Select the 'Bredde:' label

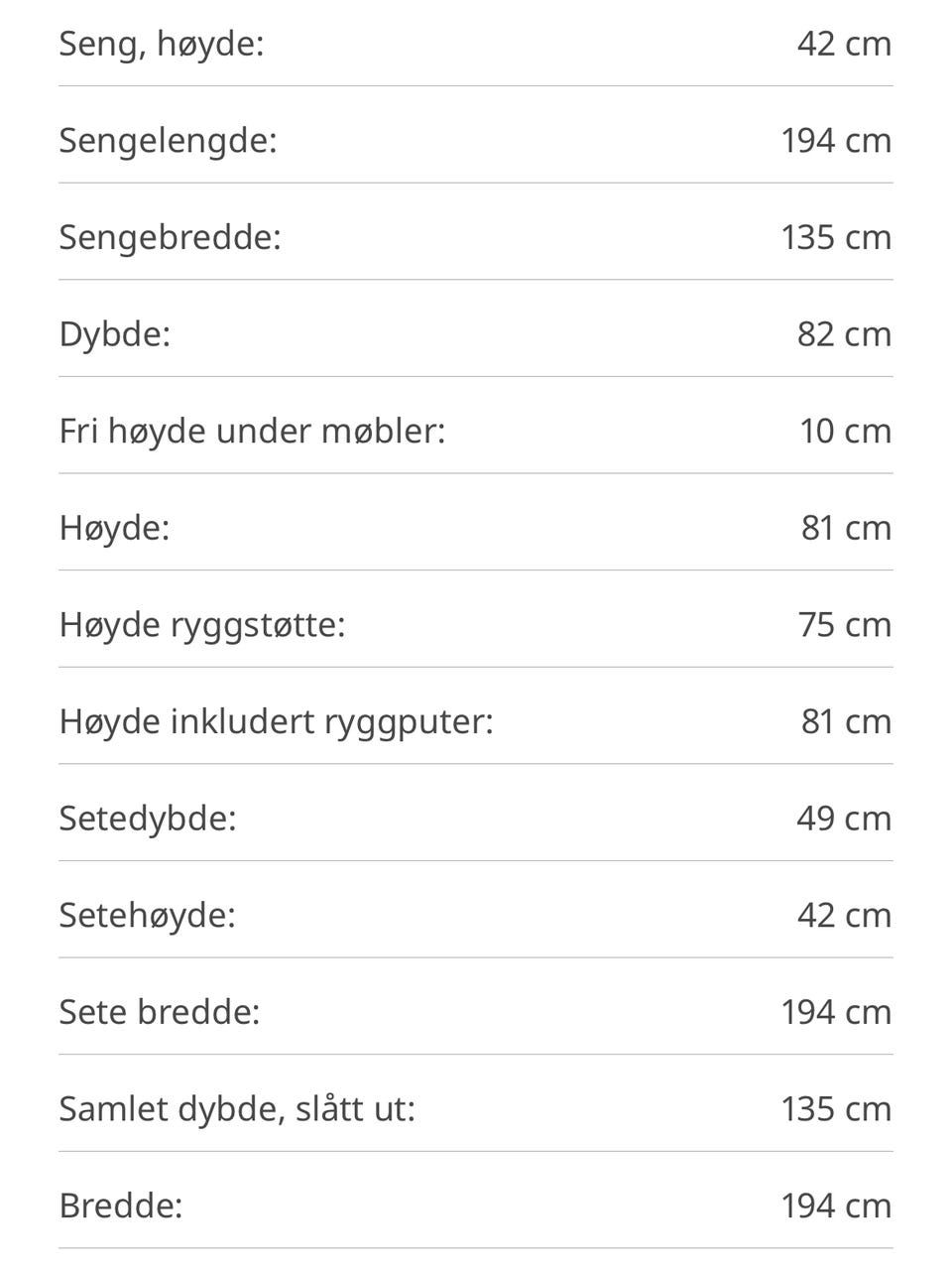coord(121,1205)
